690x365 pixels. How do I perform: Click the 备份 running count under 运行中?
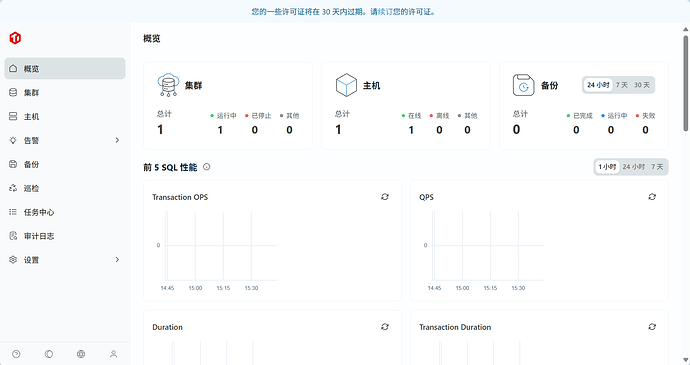tap(611, 130)
